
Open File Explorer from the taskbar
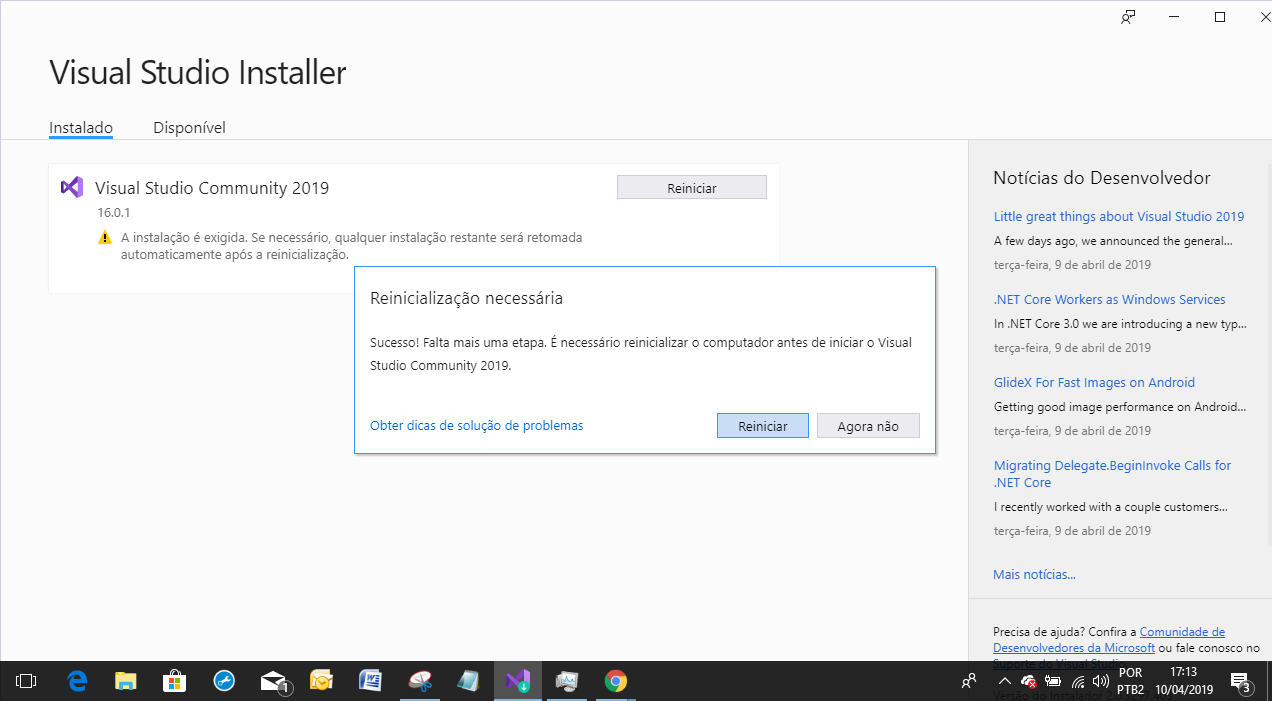click(126, 681)
